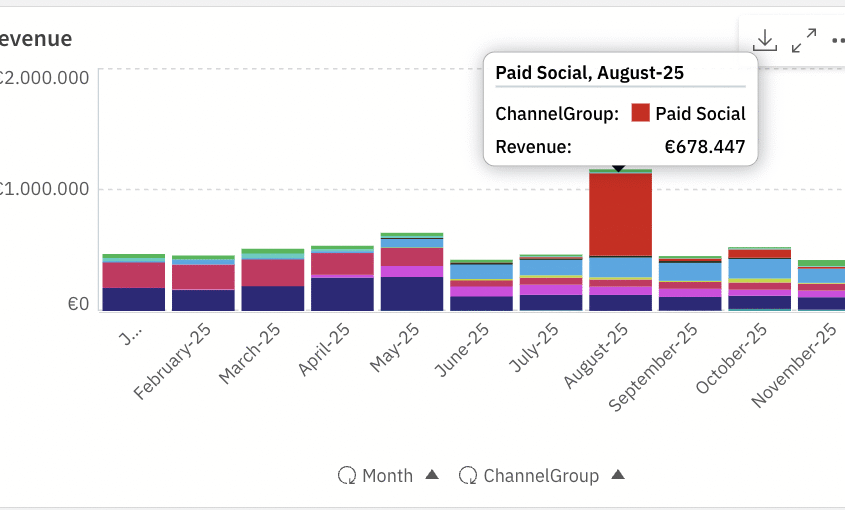Click the Month axis label

[387, 476]
